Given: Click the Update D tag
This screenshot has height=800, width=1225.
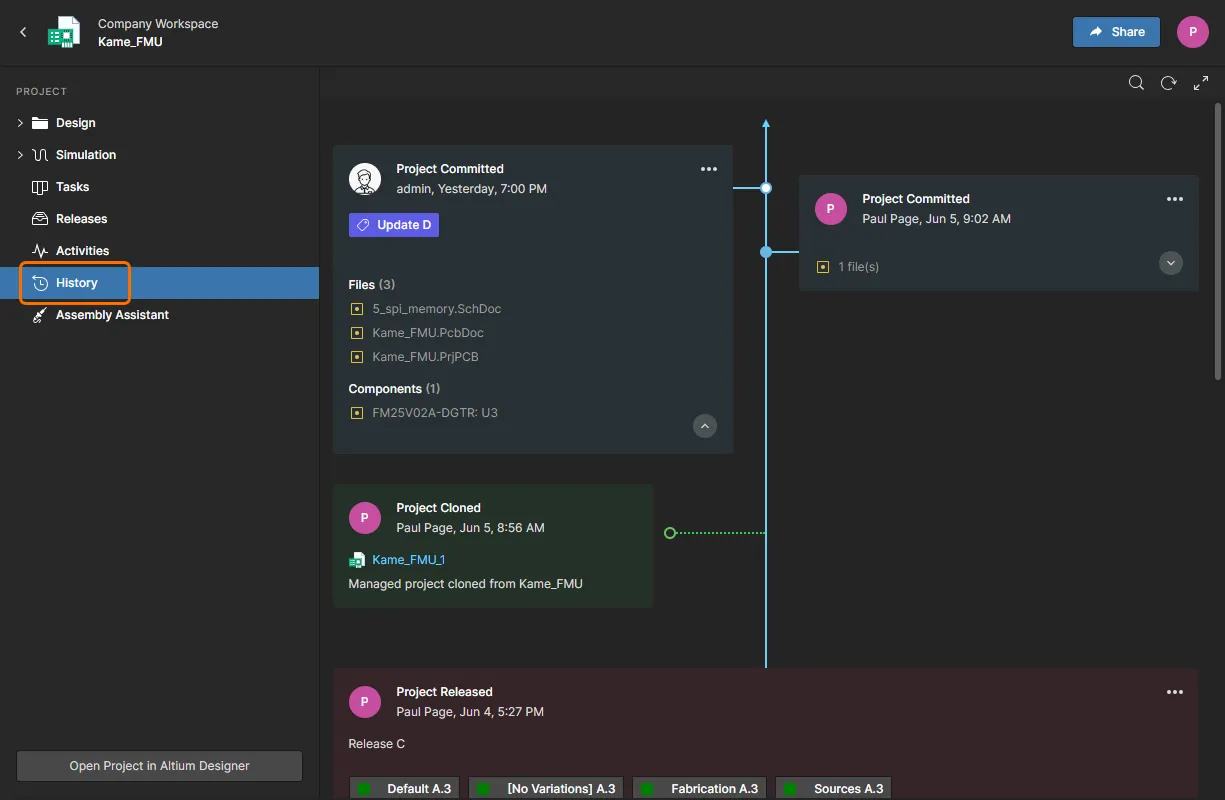Looking at the screenshot, I should 394,225.
